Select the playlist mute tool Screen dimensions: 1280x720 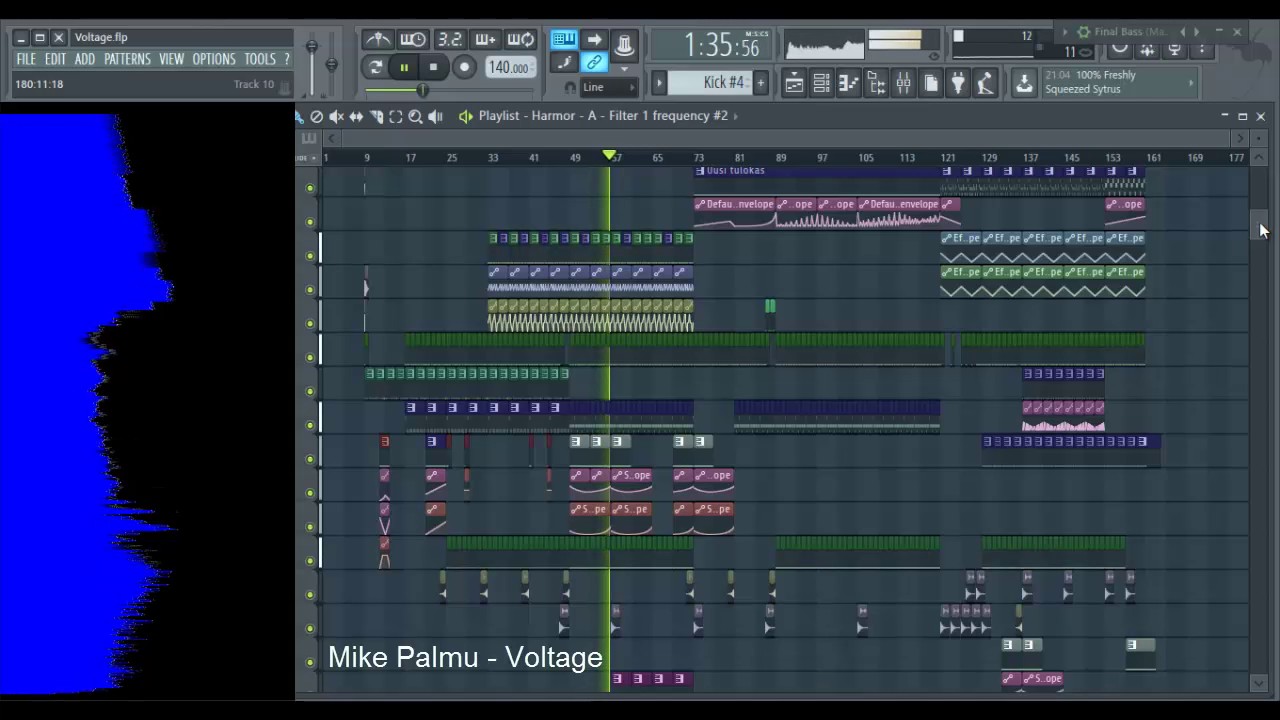[336, 117]
